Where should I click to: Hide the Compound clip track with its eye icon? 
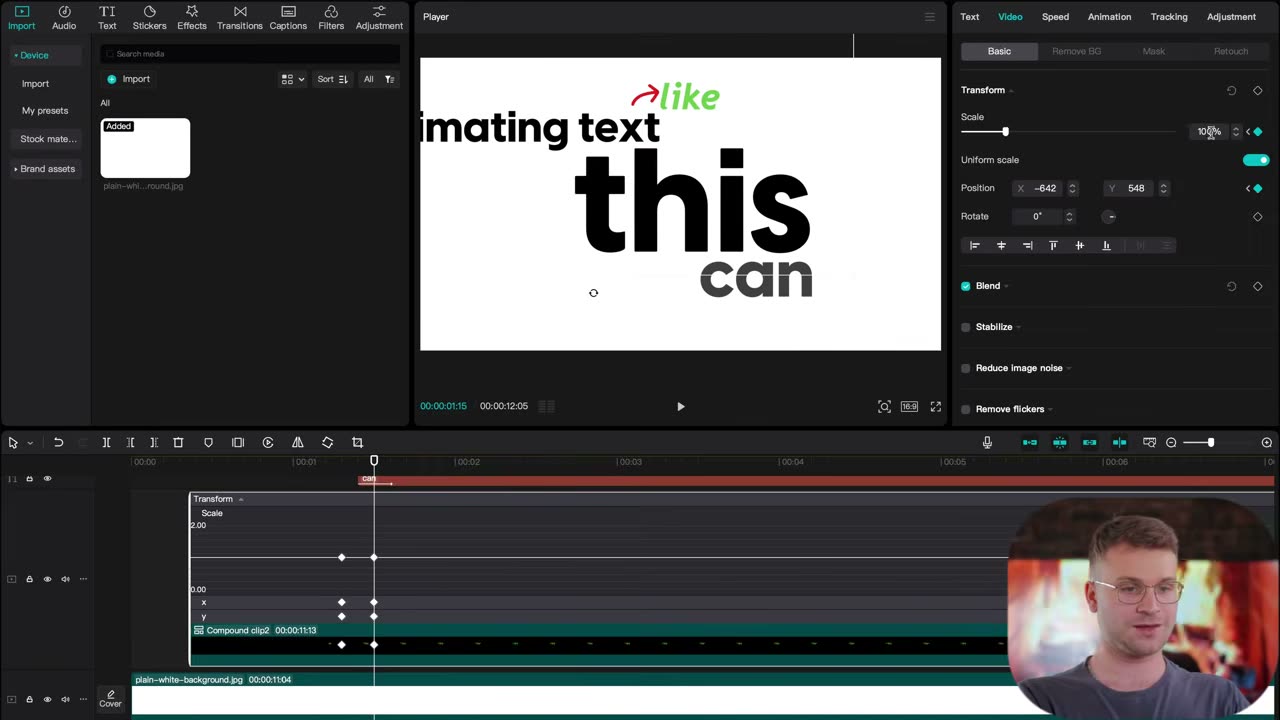tap(47, 579)
